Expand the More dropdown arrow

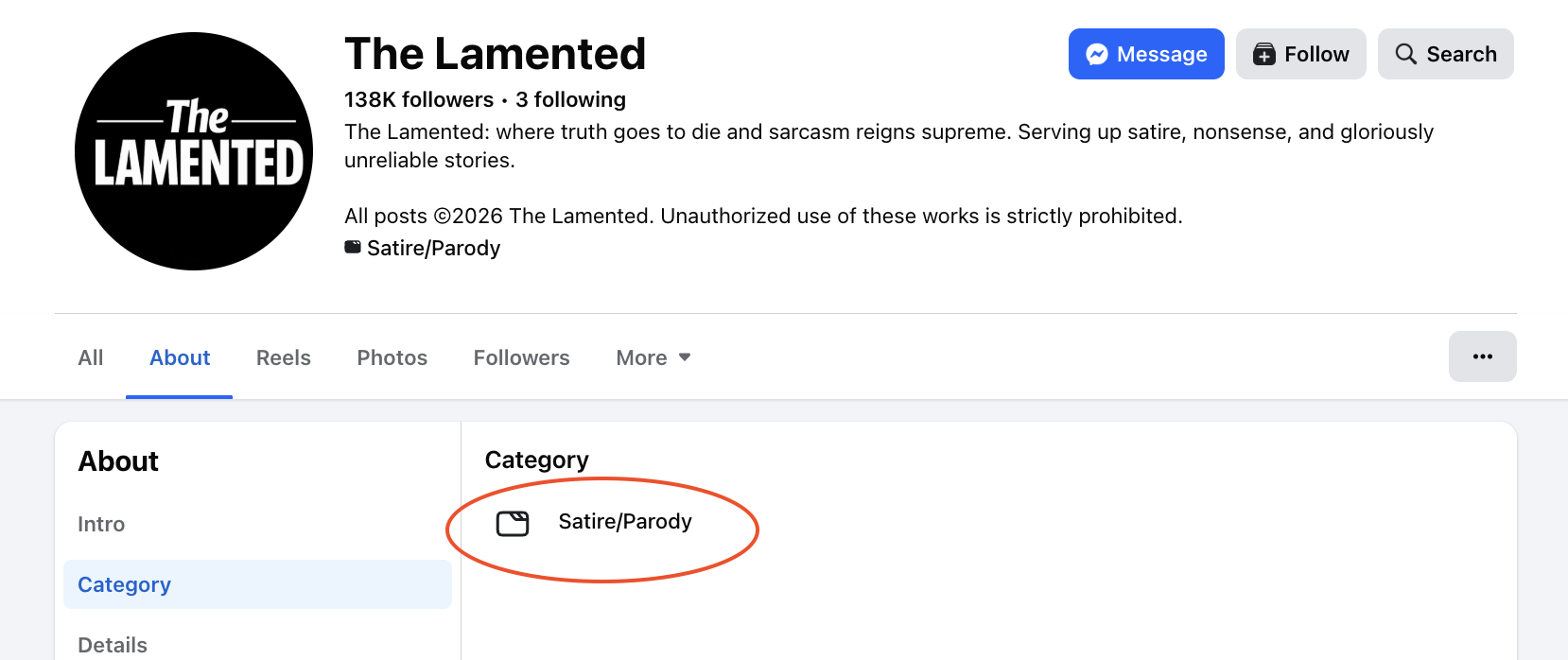(x=685, y=357)
